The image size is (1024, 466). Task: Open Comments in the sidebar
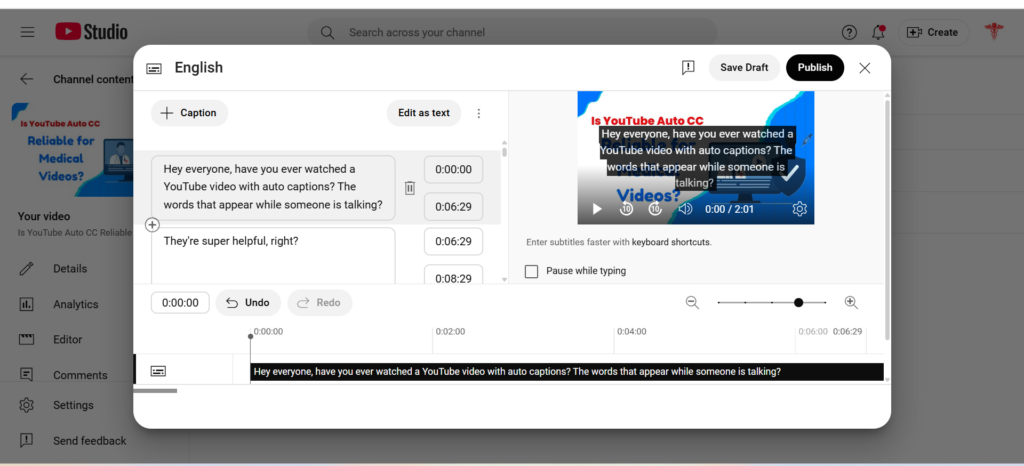[x=80, y=375]
